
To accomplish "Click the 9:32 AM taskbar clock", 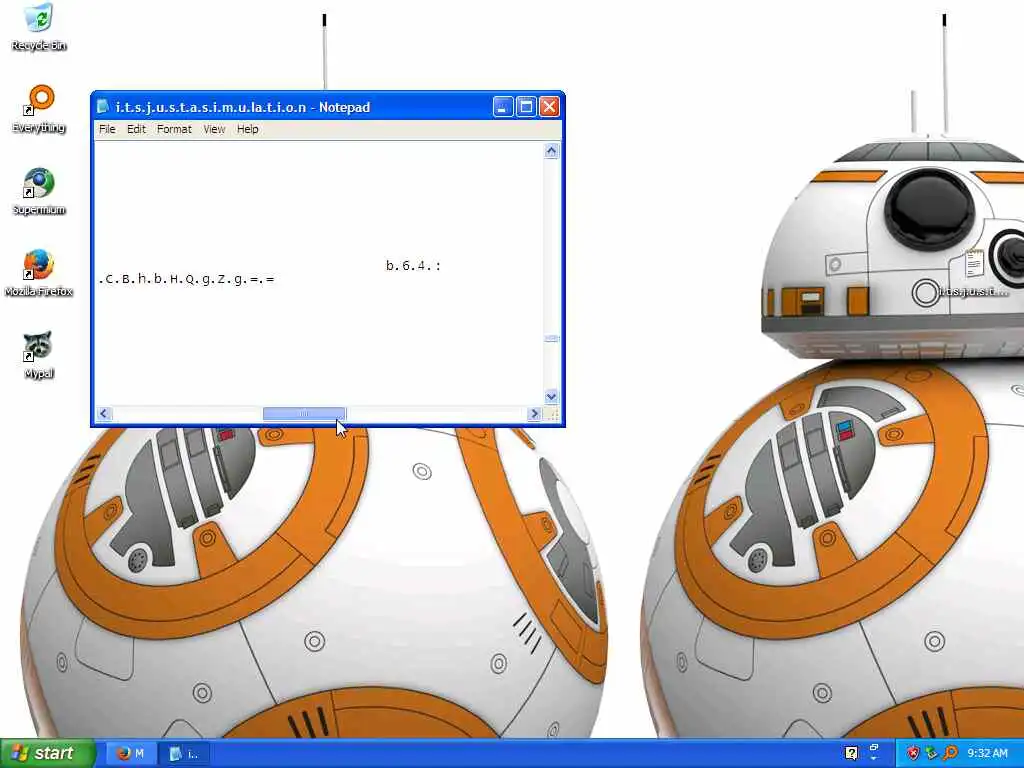I will (x=987, y=754).
